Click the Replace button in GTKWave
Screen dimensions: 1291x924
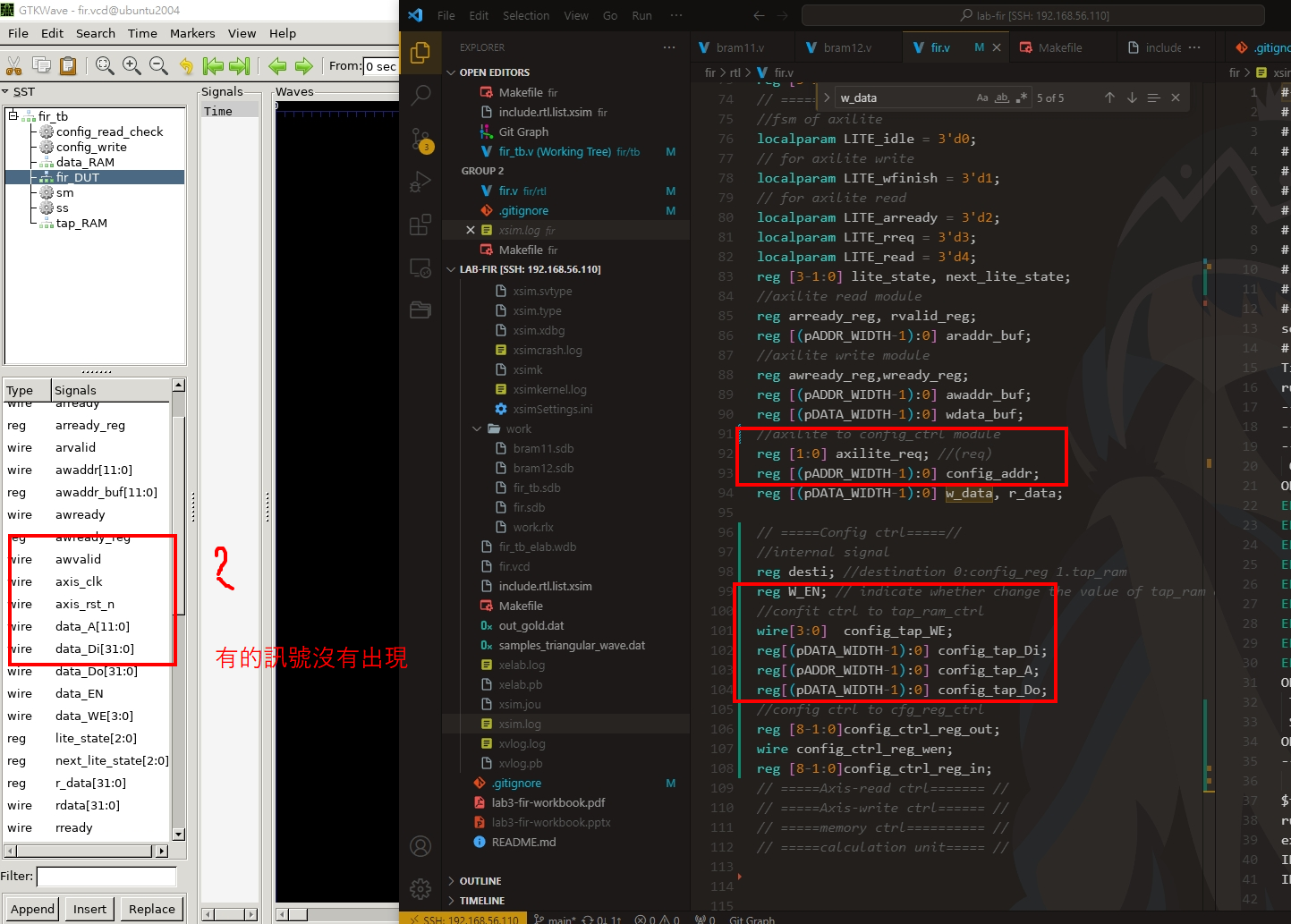click(x=152, y=909)
